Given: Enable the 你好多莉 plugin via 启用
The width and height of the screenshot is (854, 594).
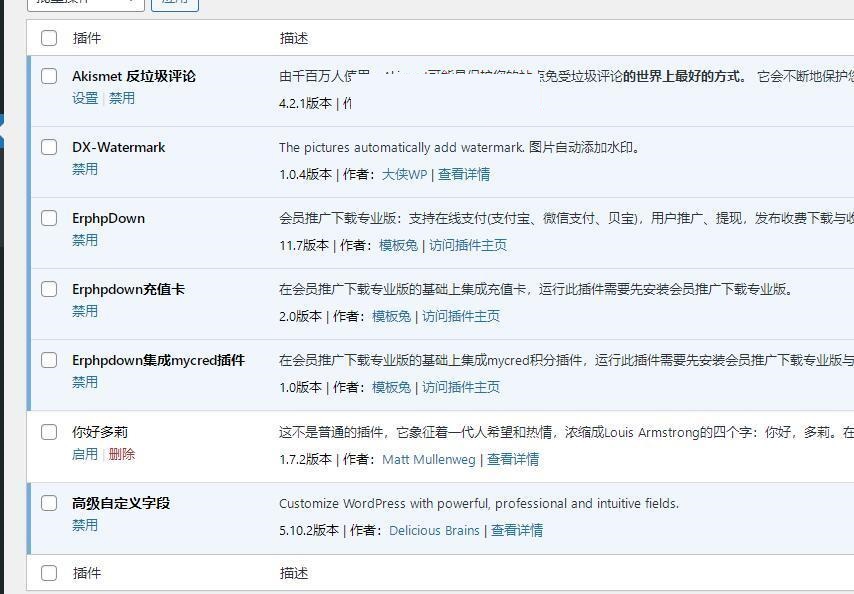Looking at the screenshot, I should point(84,453).
